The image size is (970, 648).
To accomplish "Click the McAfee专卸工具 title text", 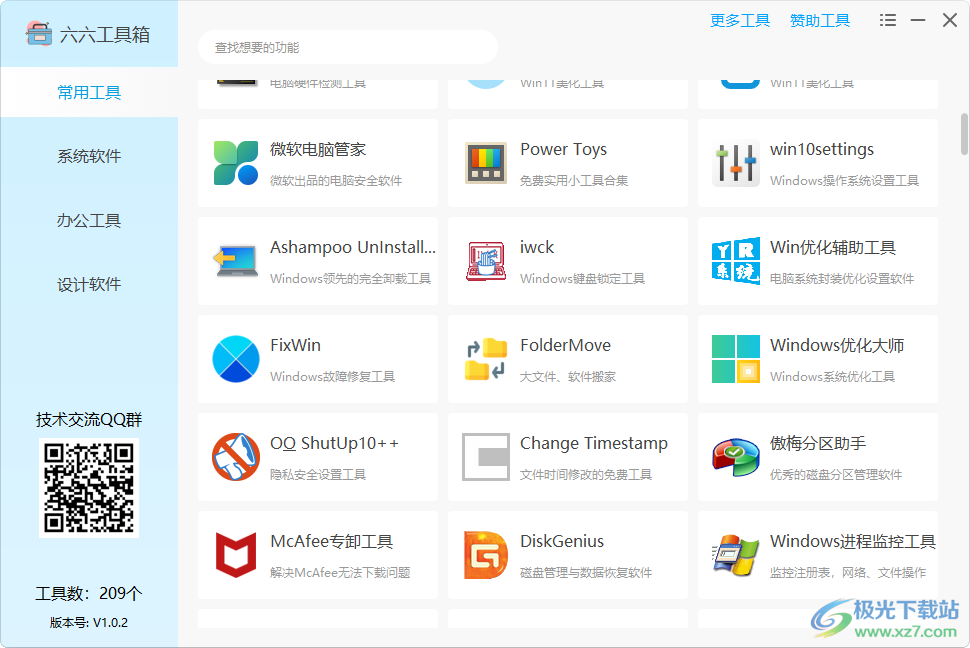I will pos(332,541).
